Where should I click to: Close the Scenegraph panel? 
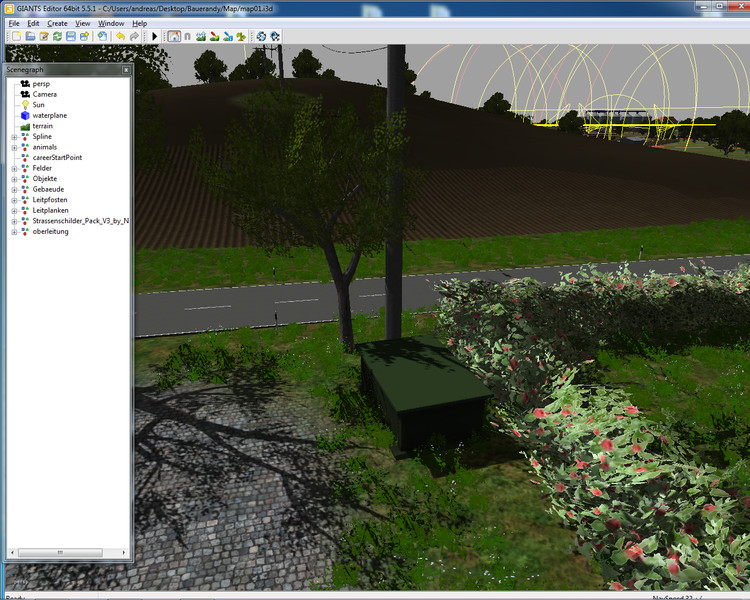[126, 70]
